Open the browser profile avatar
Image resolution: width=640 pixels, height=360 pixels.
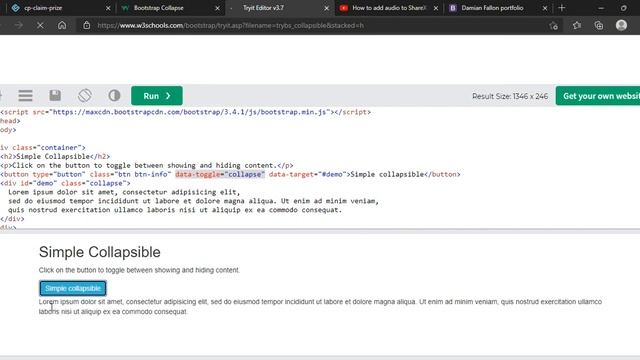(x=621, y=25)
